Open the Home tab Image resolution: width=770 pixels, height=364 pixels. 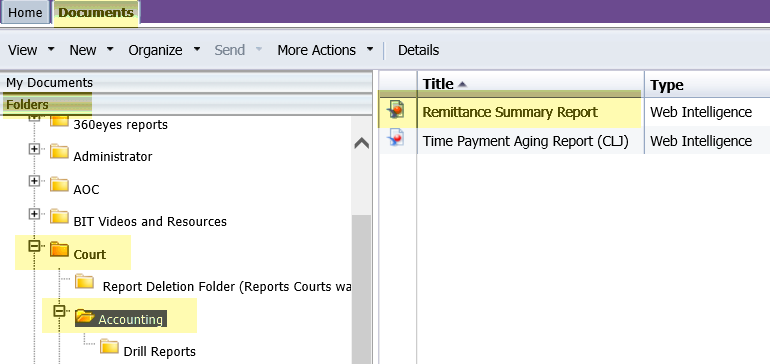tap(25, 13)
